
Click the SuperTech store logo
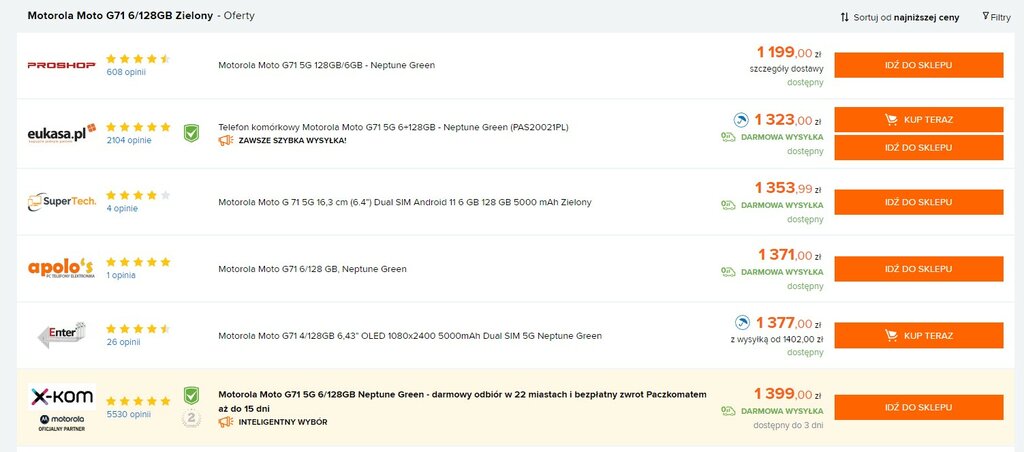(61, 201)
